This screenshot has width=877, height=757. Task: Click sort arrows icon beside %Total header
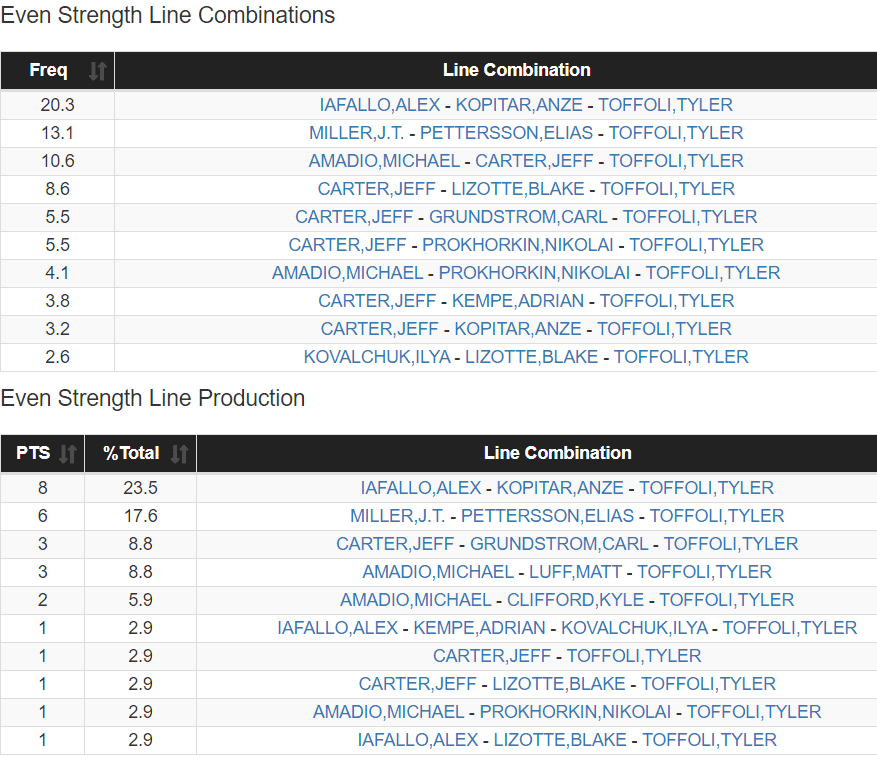coord(179,454)
